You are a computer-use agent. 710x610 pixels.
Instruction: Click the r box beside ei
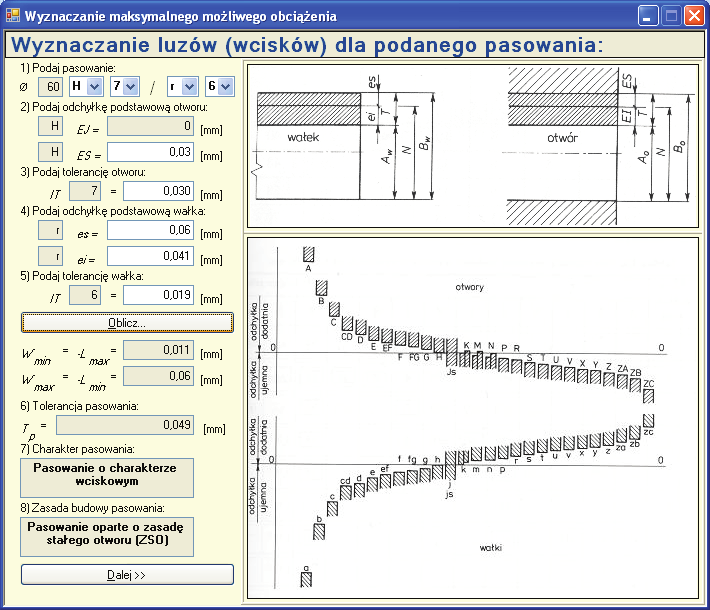(x=50, y=256)
